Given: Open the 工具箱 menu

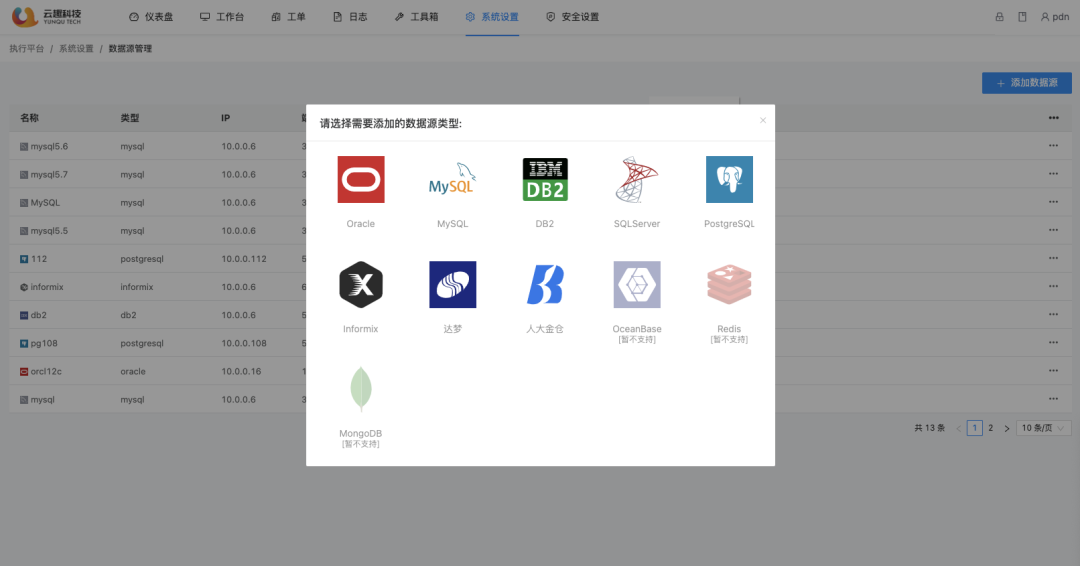Looking at the screenshot, I should point(417,17).
